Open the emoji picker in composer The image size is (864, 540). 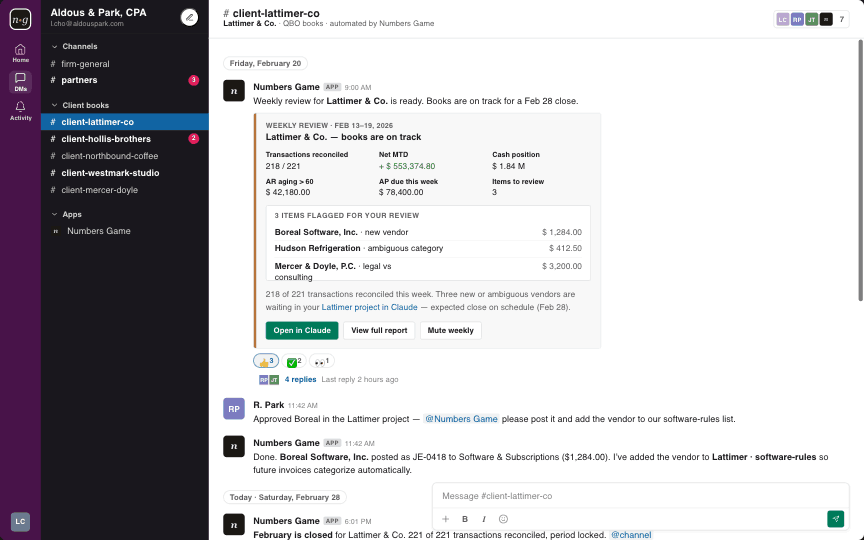coord(503,519)
